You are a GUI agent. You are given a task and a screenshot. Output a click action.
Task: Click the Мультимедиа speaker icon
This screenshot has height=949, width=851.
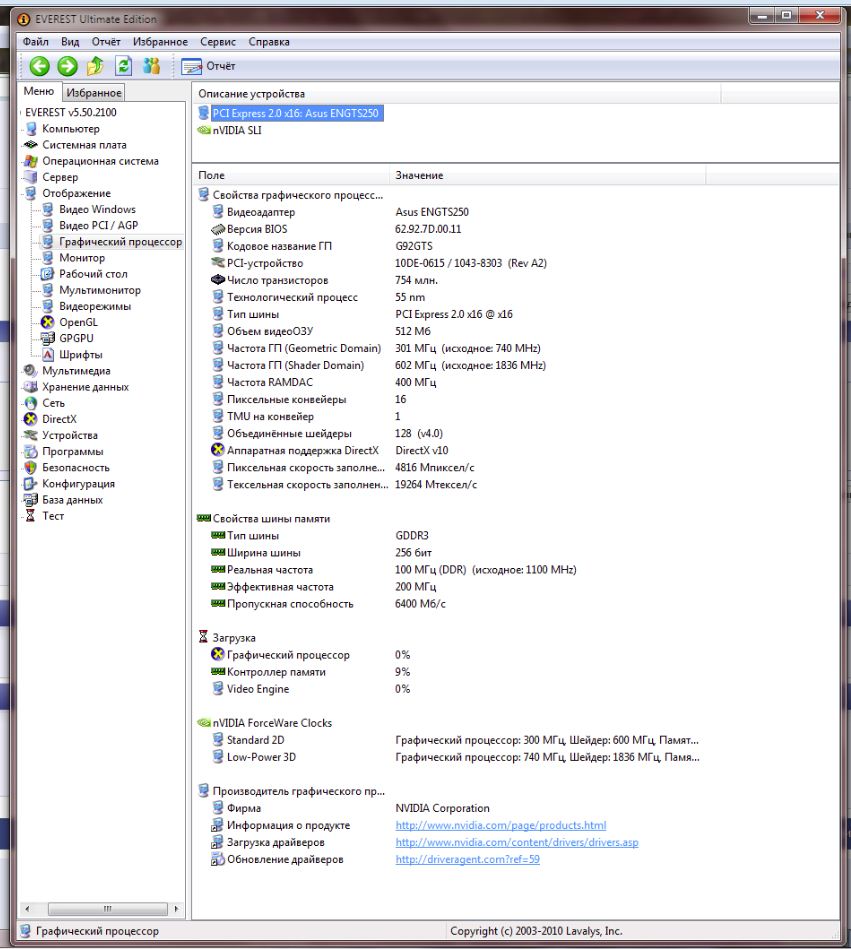click(30, 370)
